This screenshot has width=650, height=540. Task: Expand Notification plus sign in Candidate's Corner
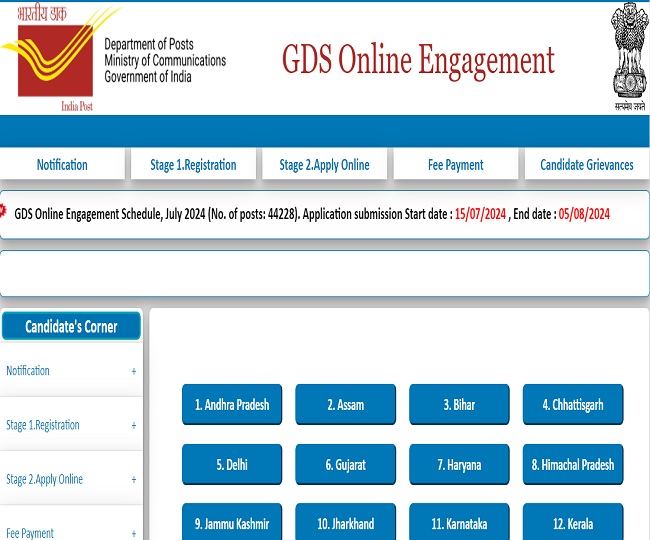tap(133, 371)
